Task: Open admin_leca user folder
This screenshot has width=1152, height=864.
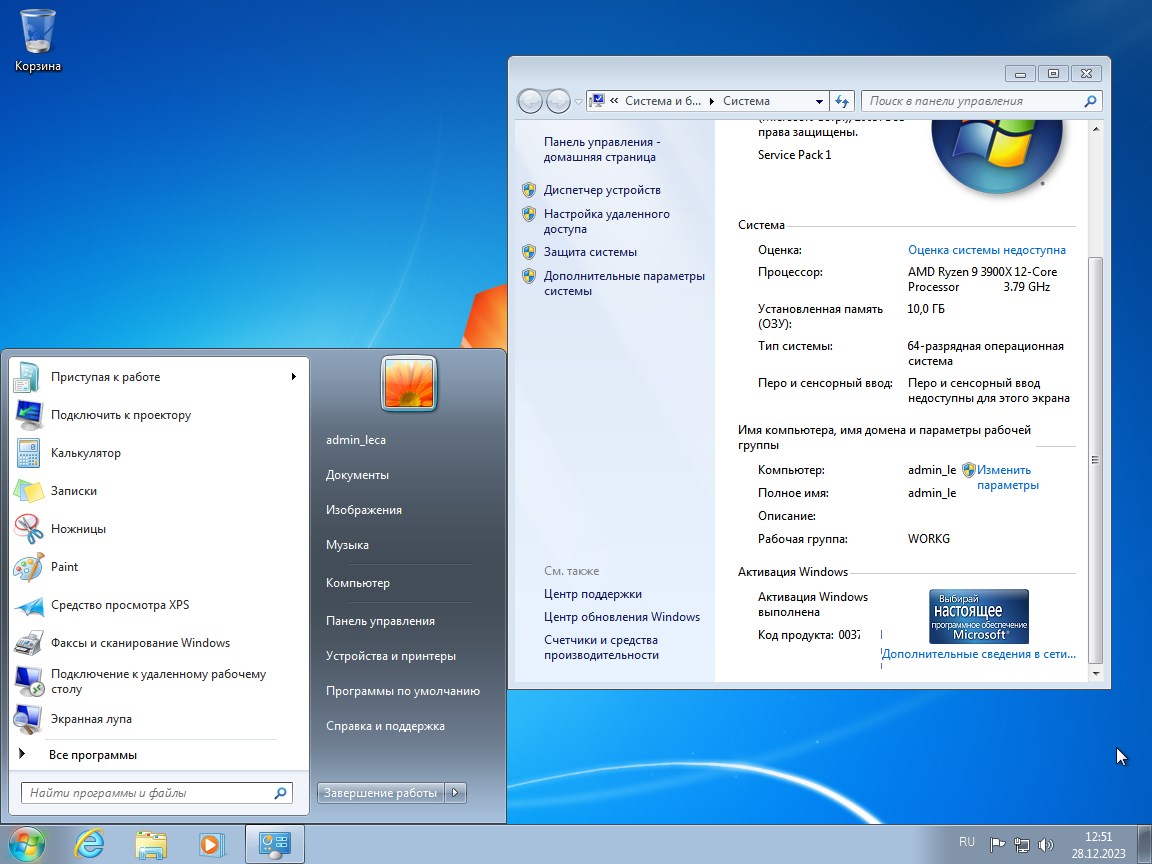Action: (356, 440)
